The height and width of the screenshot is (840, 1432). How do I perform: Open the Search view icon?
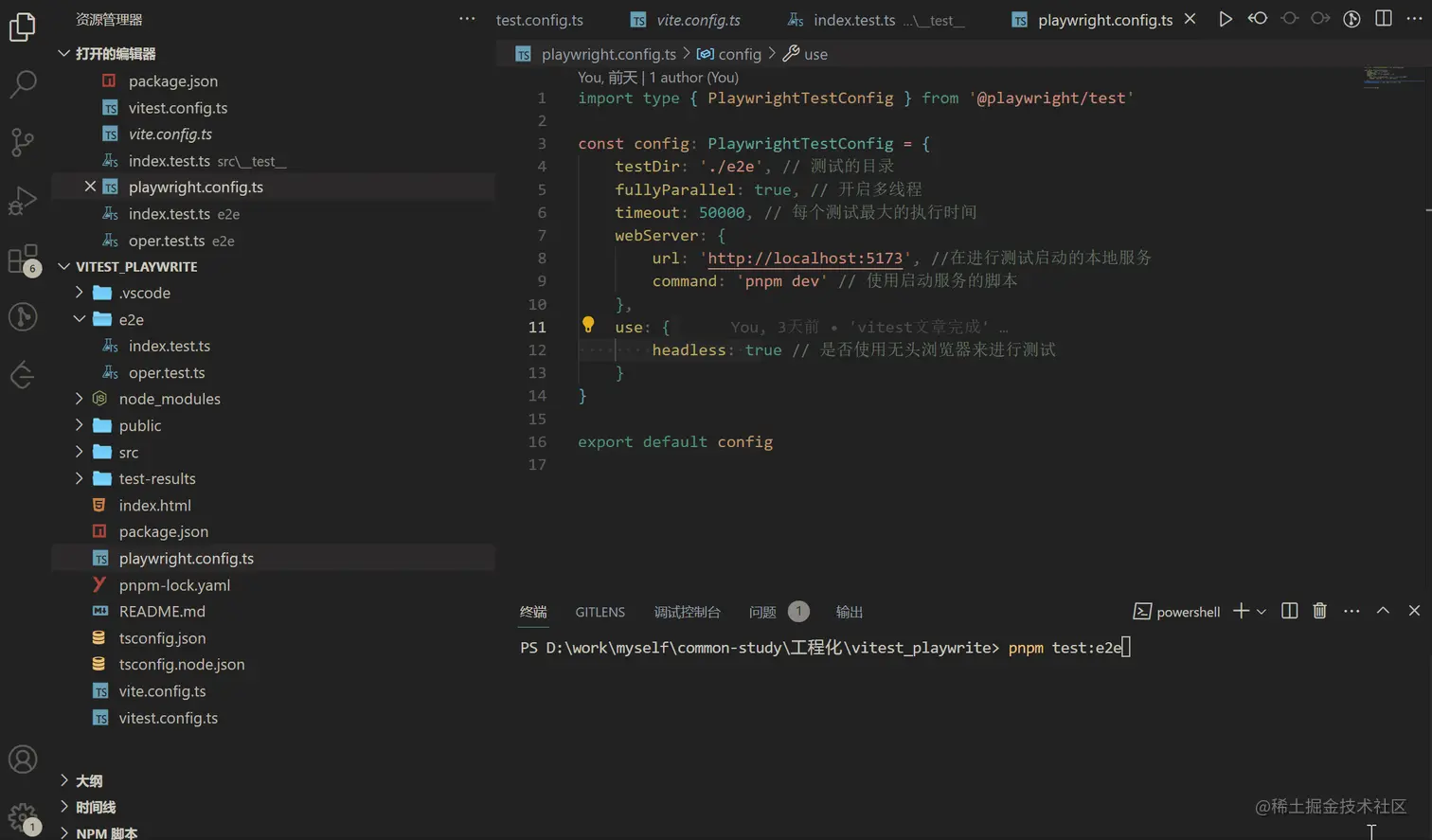click(x=22, y=84)
